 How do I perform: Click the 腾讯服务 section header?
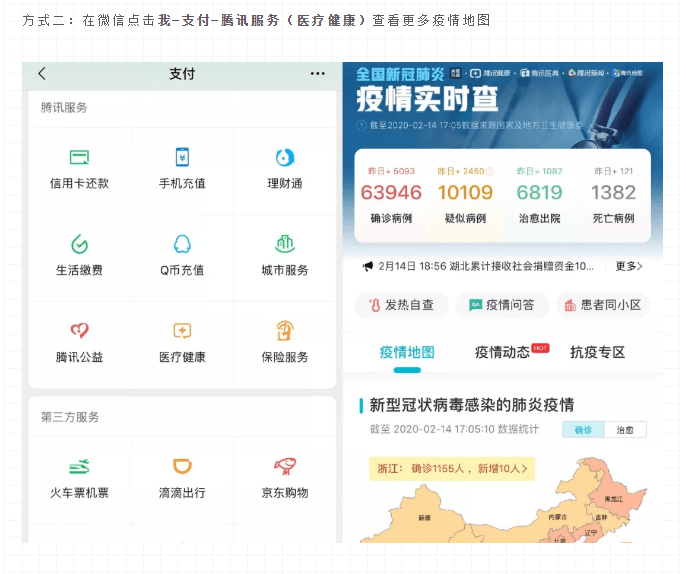coord(64,108)
